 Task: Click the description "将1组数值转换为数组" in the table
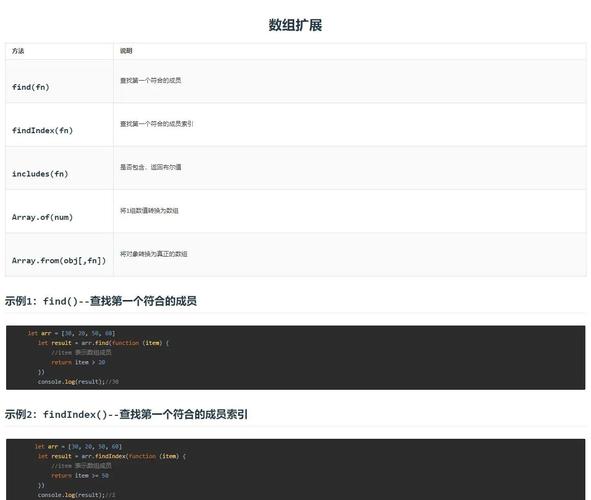coord(149,211)
